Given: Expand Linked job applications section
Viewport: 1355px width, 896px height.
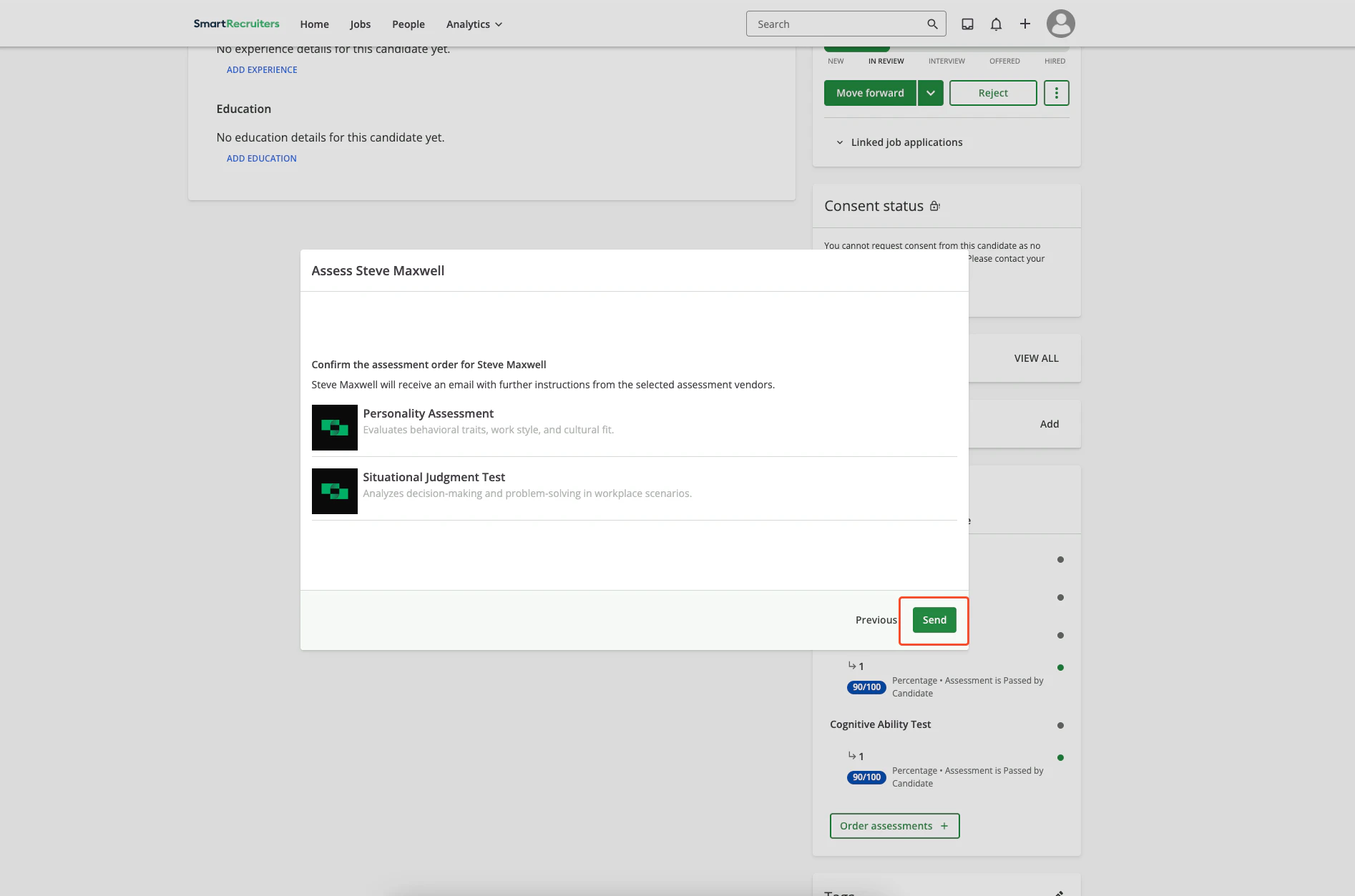Looking at the screenshot, I should 899,142.
